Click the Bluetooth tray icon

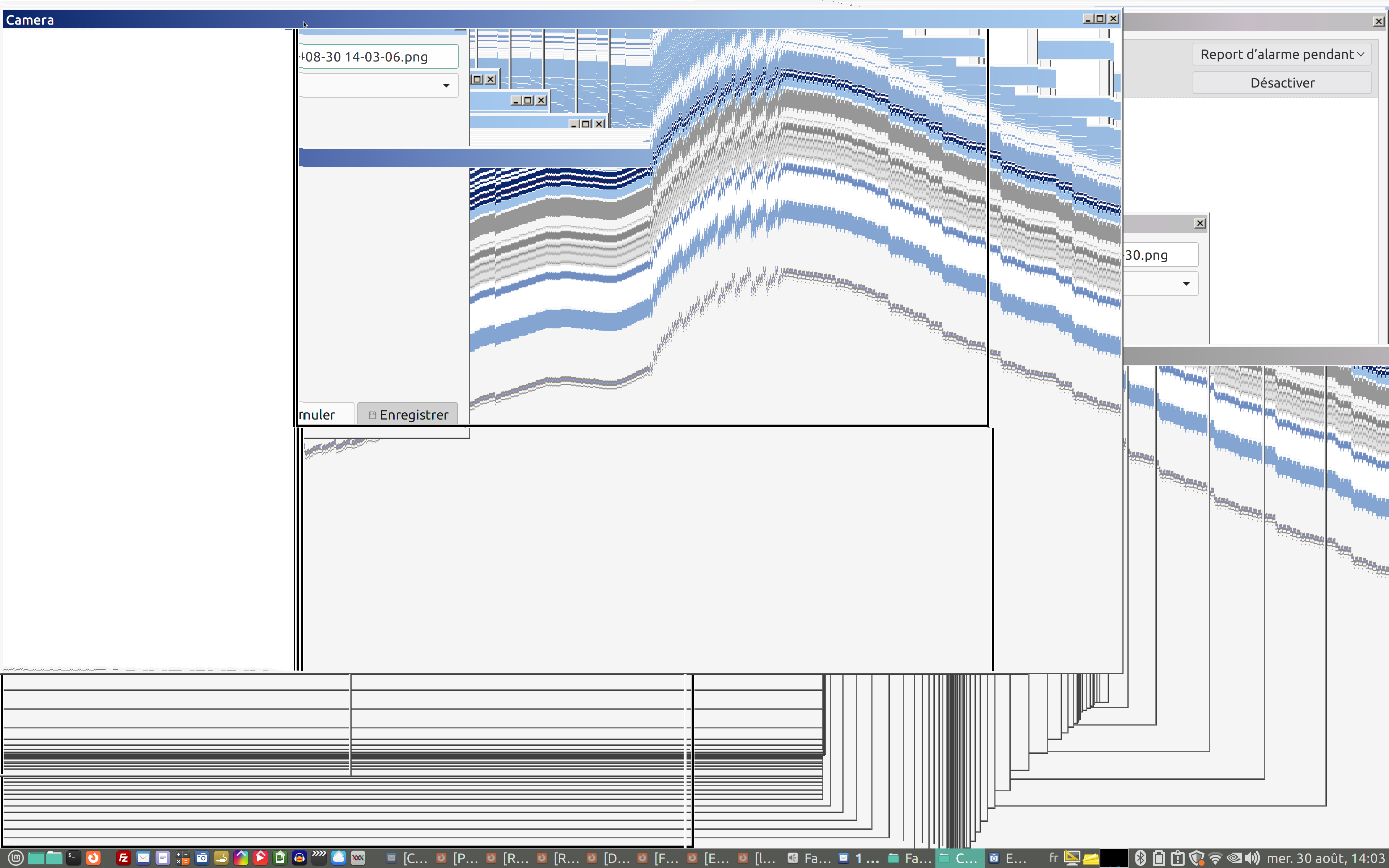pyautogui.click(x=1140, y=858)
